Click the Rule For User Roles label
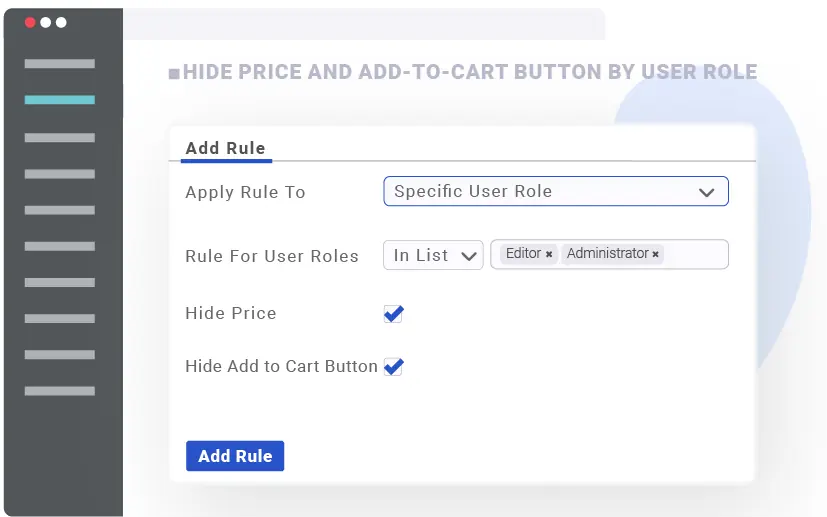This screenshot has height=517, width=827. coord(272,256)
